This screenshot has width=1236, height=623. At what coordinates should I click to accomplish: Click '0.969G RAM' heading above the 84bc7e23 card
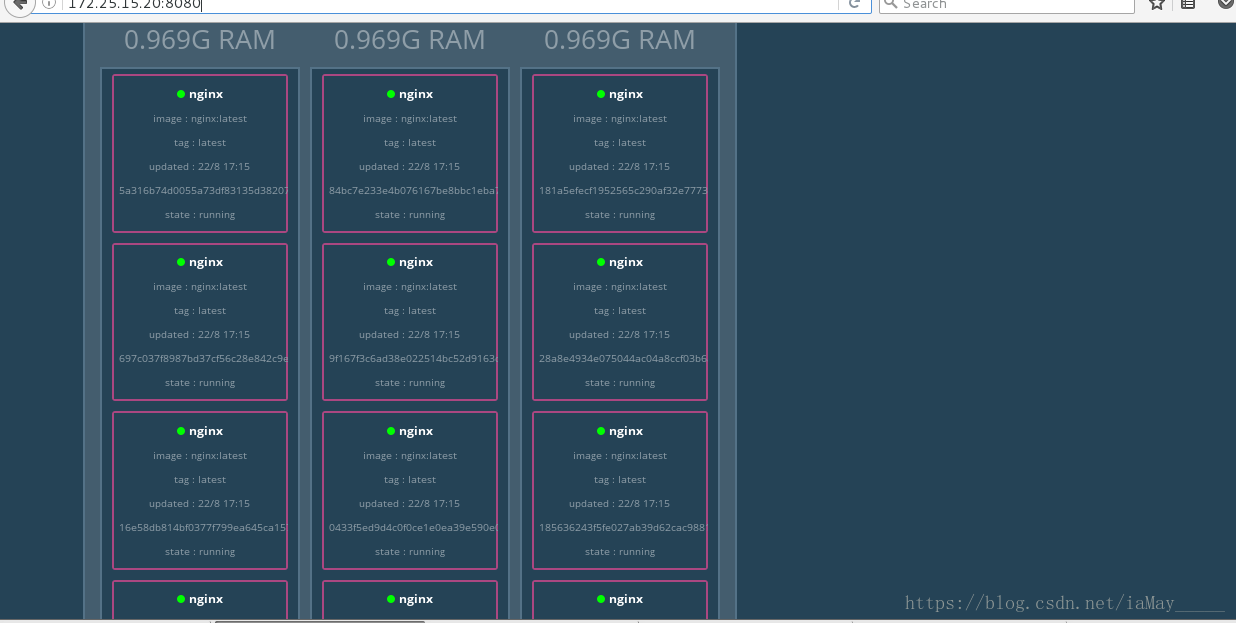[x=410, y=40]
